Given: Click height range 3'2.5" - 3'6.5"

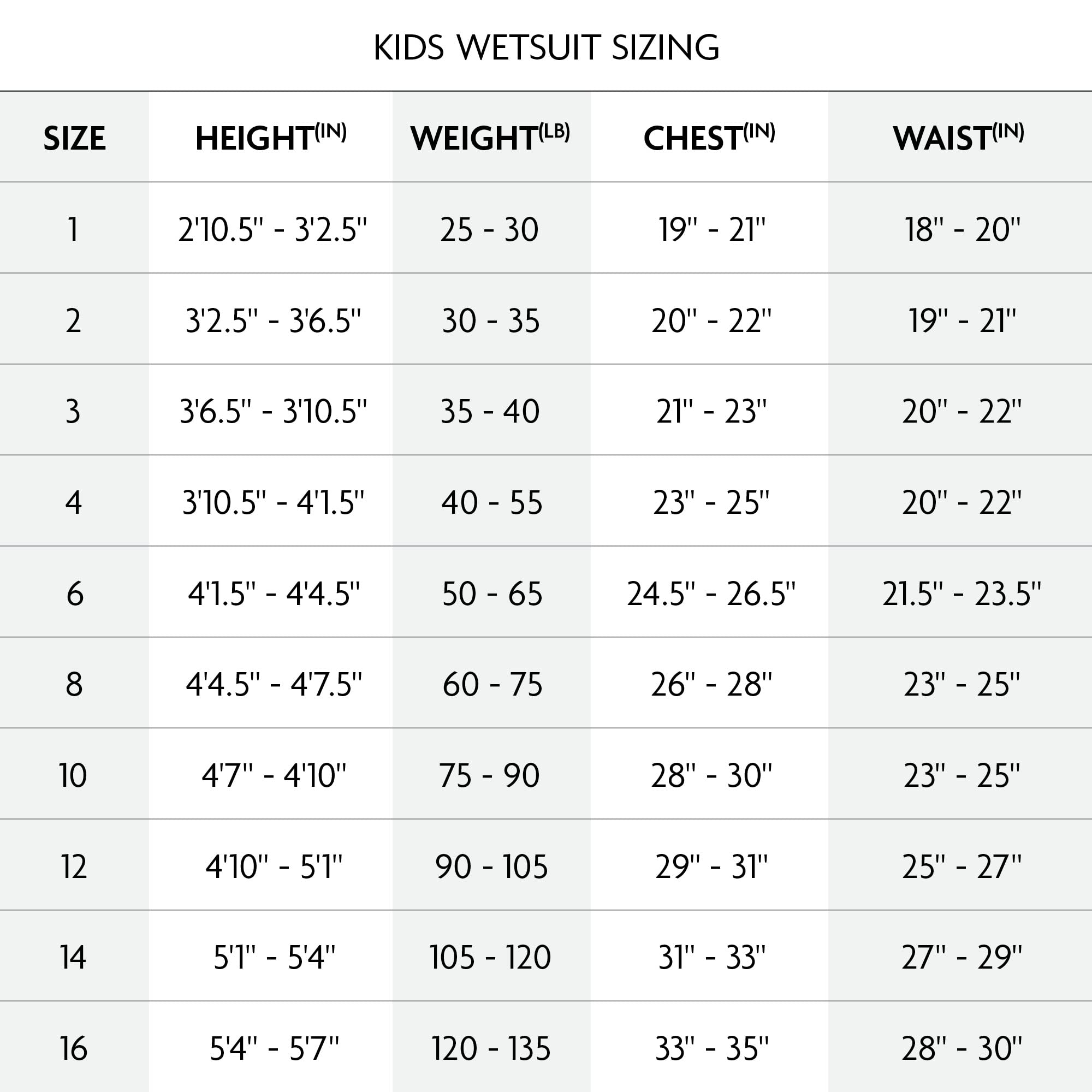Looking at the screenshot, I should pos(273,321).
